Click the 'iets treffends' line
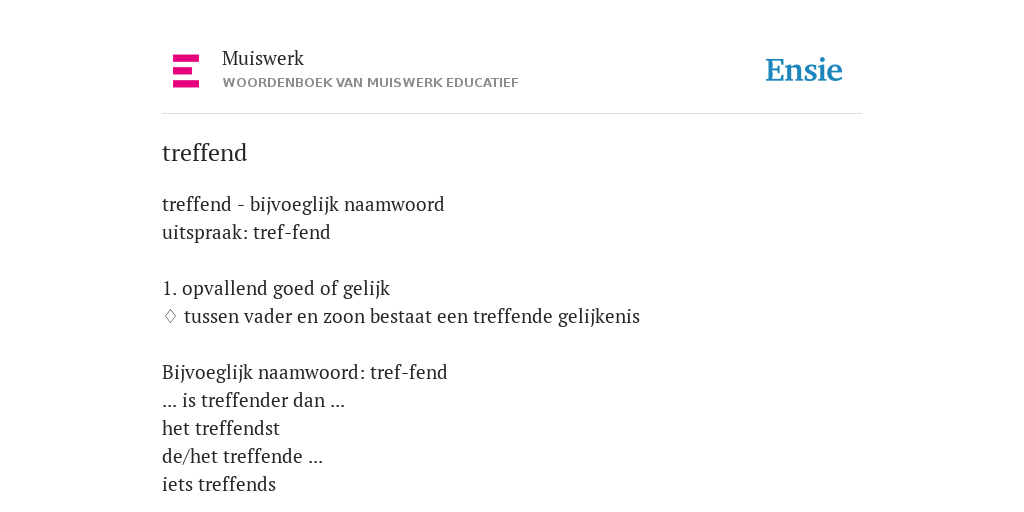 pyautogui.click(x=219, y=485)
